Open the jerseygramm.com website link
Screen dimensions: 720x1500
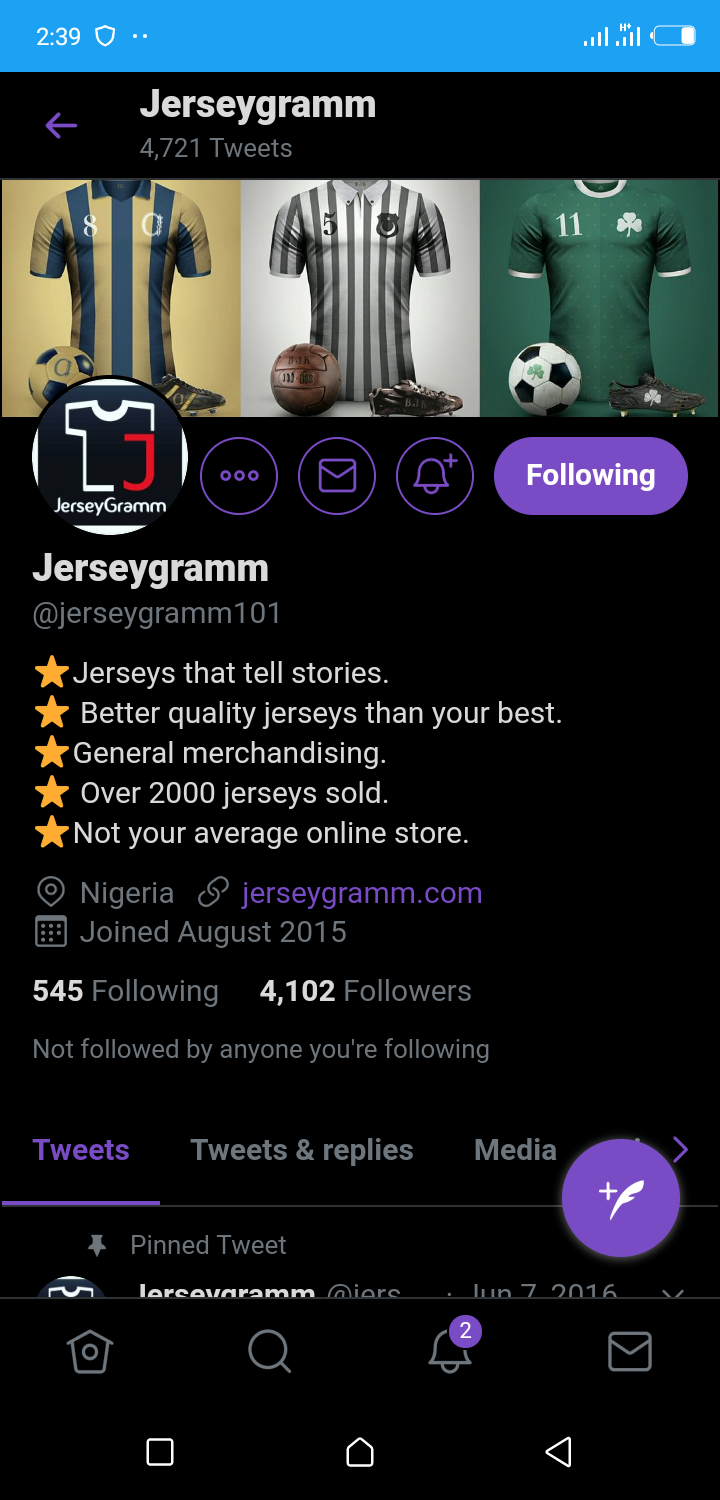362,893
